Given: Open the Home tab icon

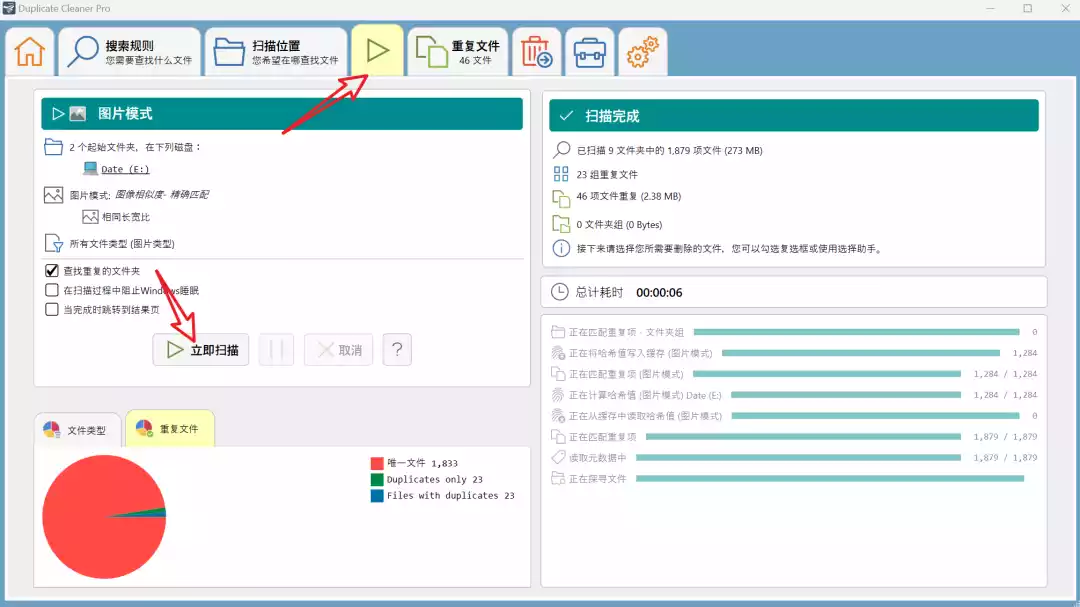Looking at the screenshot, I should click(x=30, y=52).
